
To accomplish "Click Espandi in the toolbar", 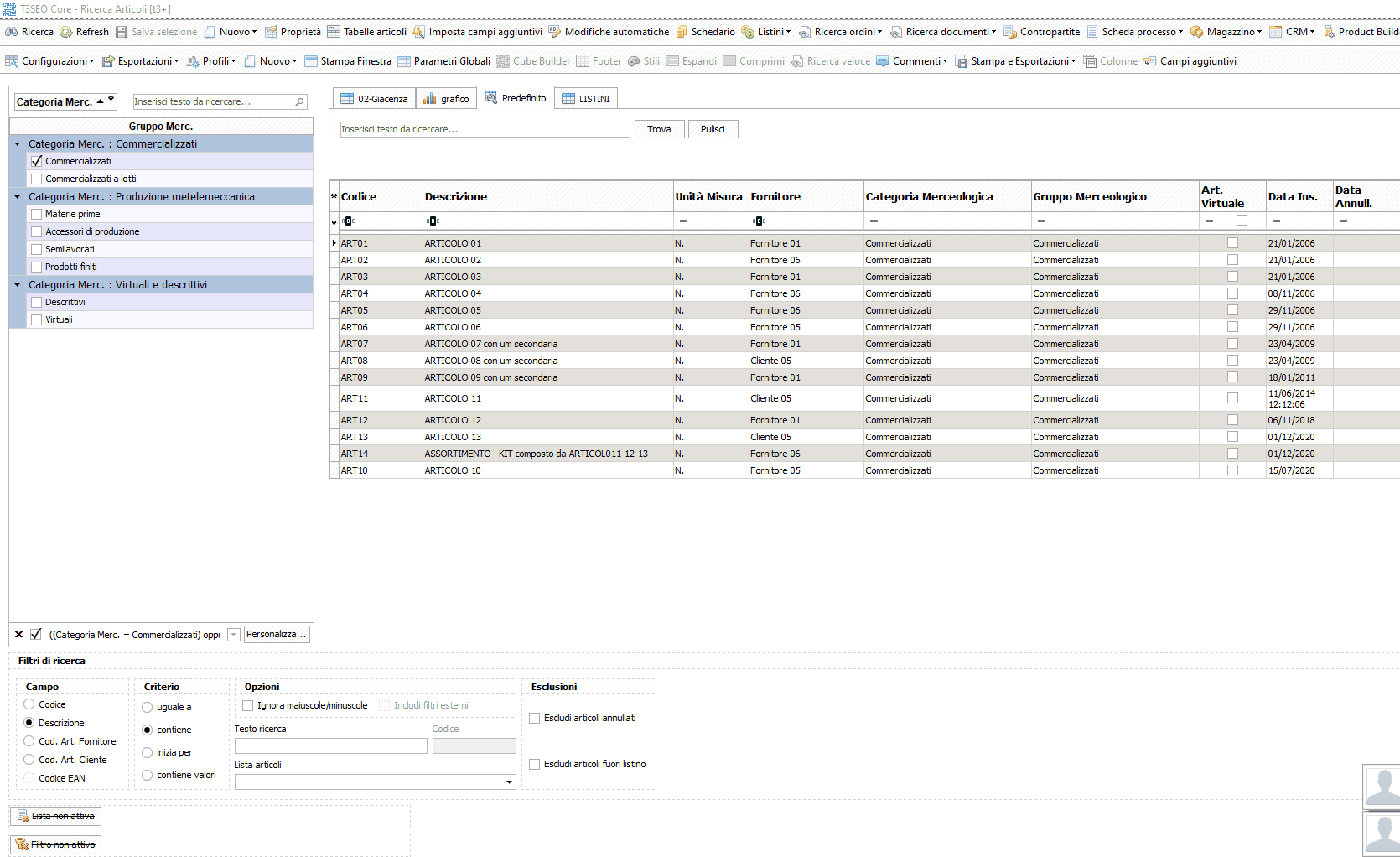I will [691, 61].
